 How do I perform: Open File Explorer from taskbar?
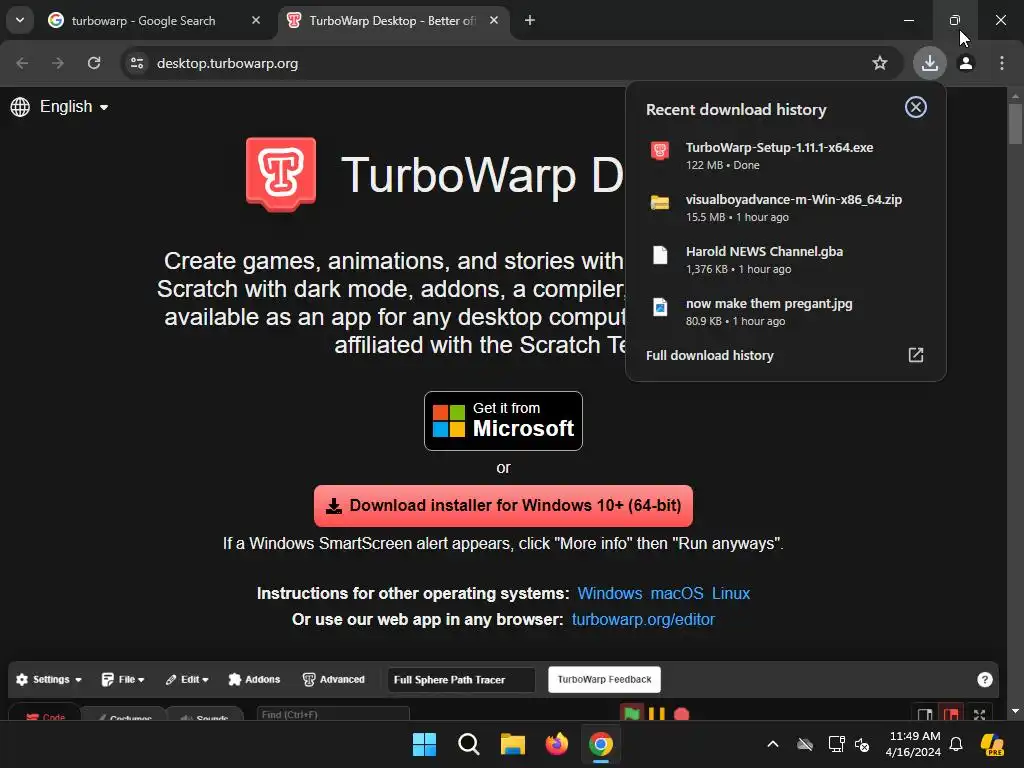[x=513, y=744]
